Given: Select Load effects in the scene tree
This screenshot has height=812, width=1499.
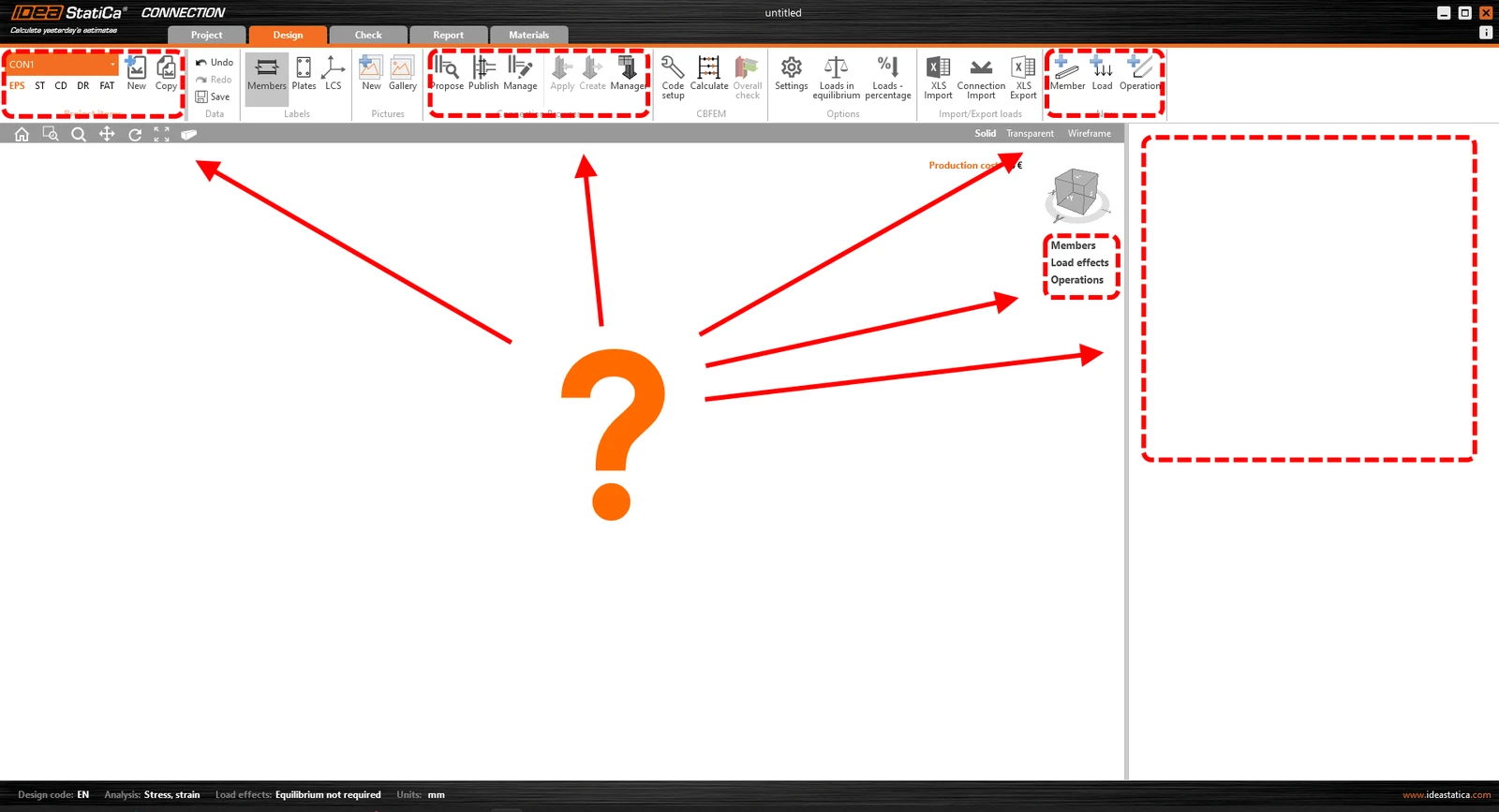Looking at the screenshot, I should pyautogui.click(x=1080, y=263).
